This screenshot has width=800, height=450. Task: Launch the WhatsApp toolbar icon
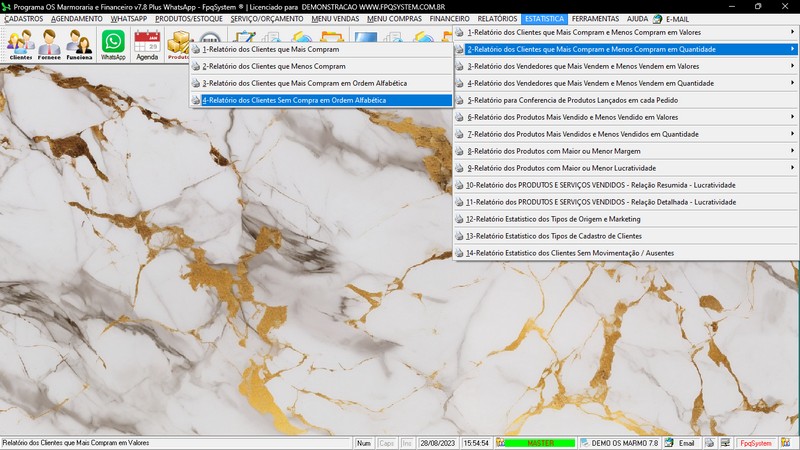pos(113,44)
